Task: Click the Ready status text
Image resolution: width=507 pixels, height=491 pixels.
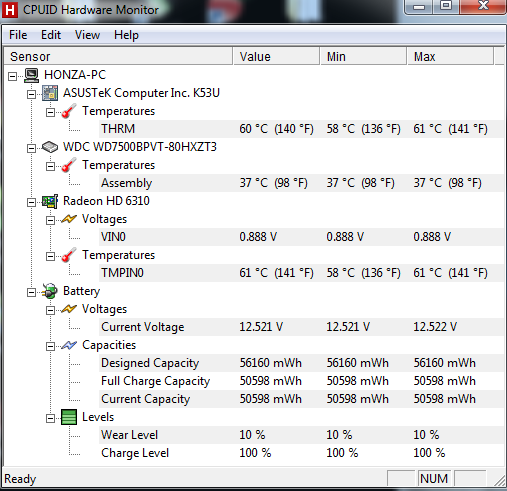Action: click(x=20, y=479)
